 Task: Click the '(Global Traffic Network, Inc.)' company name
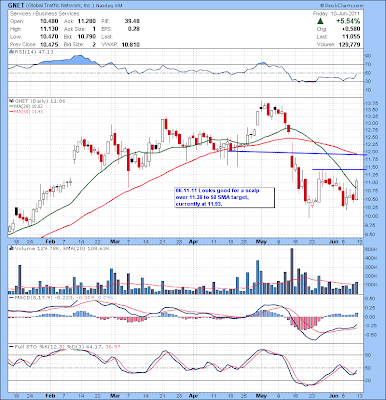[59, 6]
